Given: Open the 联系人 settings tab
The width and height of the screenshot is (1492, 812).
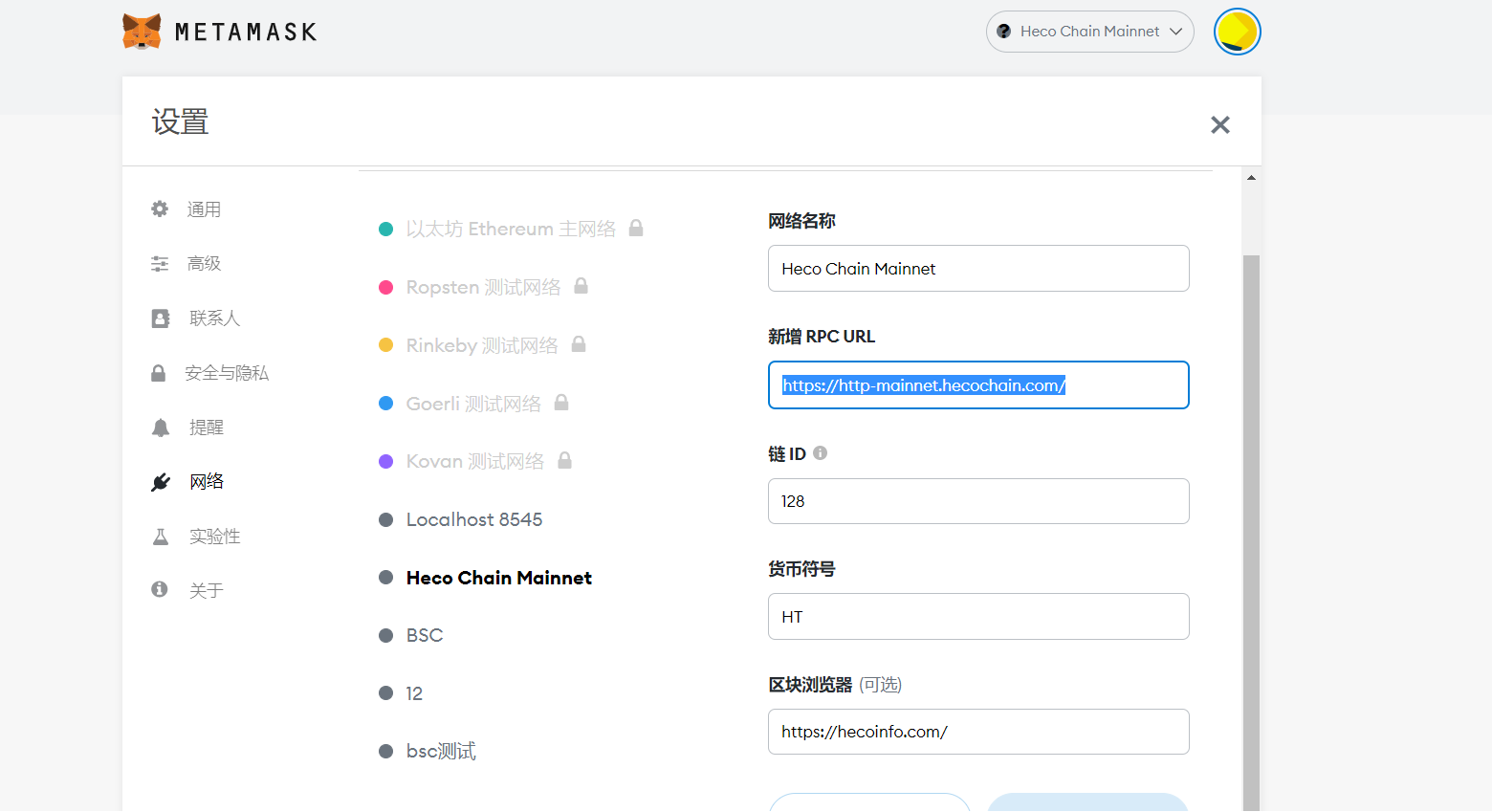Looking at the screenshot, I should coord(214,318).
